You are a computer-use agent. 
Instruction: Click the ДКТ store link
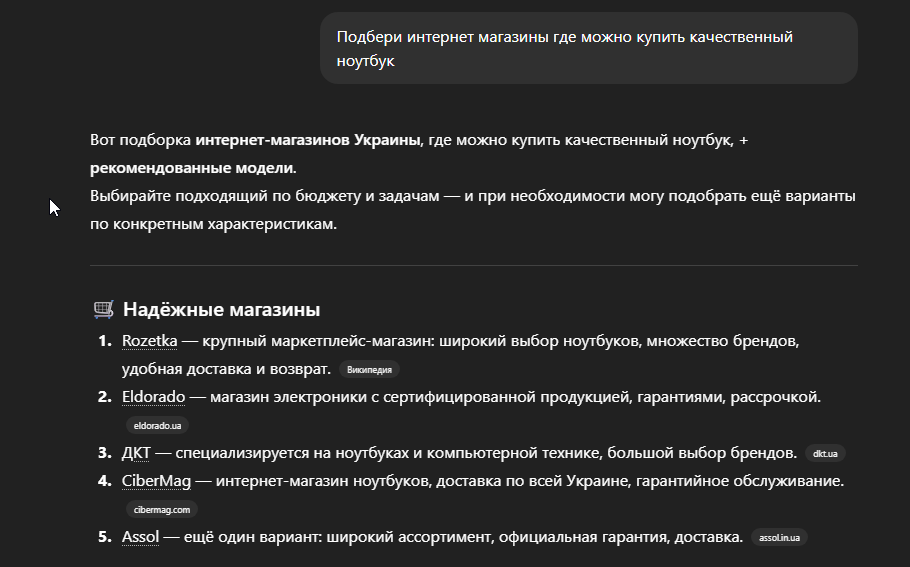pos(137,453)
